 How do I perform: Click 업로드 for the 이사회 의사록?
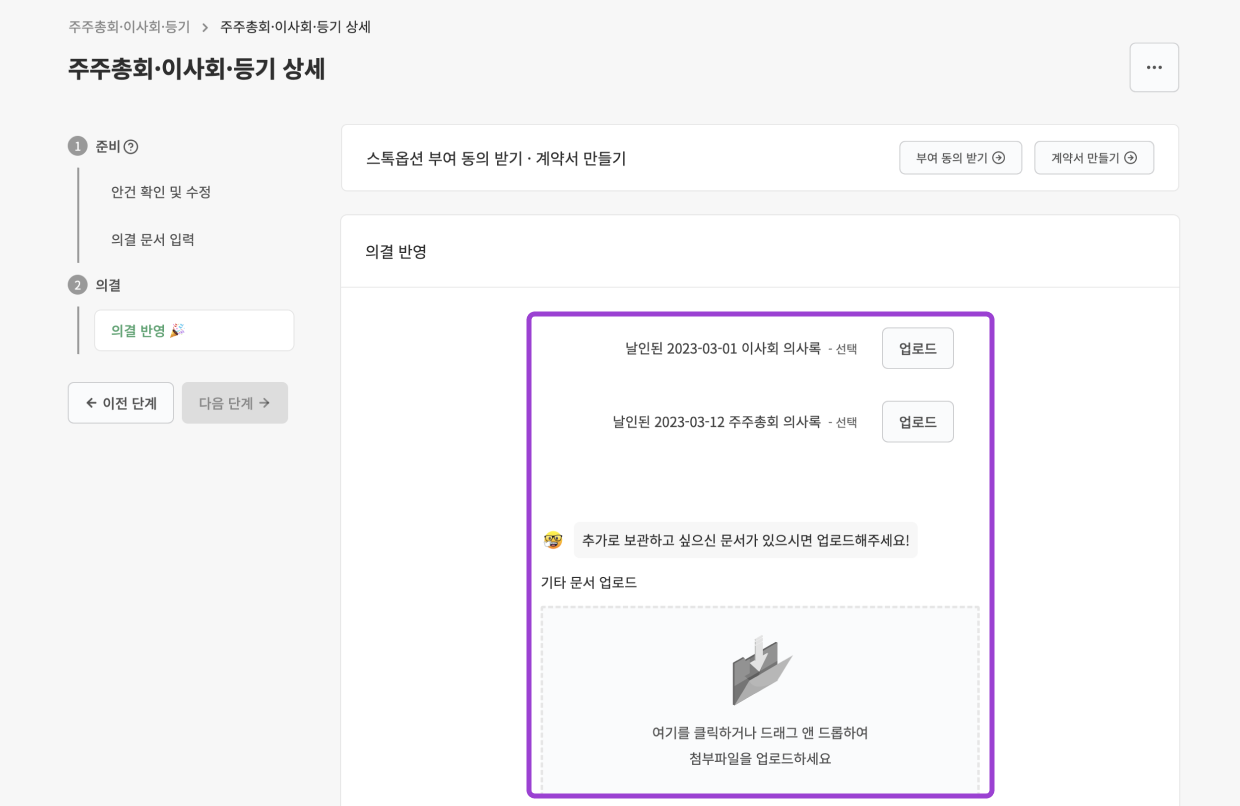coord(917,348)
